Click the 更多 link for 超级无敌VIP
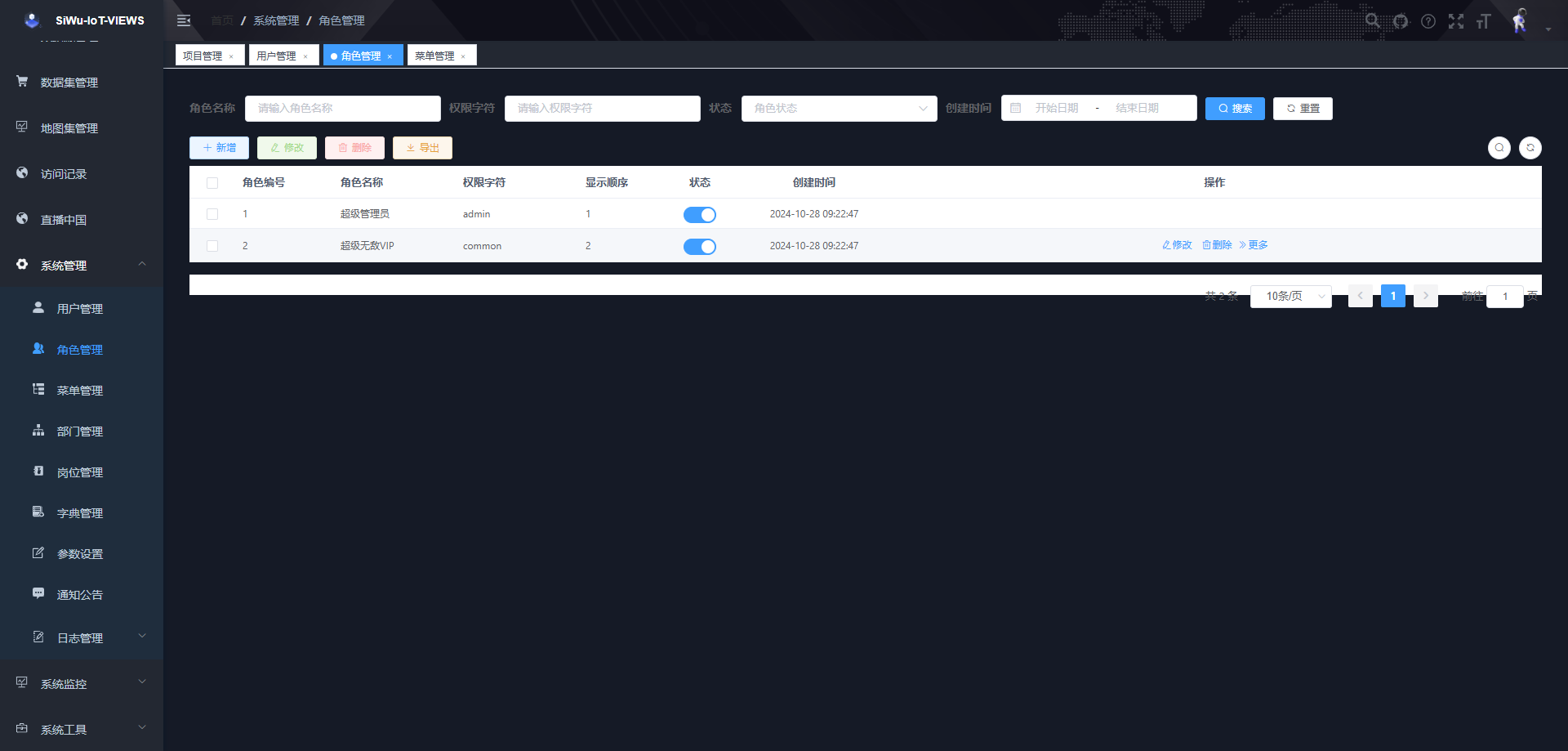The image size is (1568, 751). 1254,245
